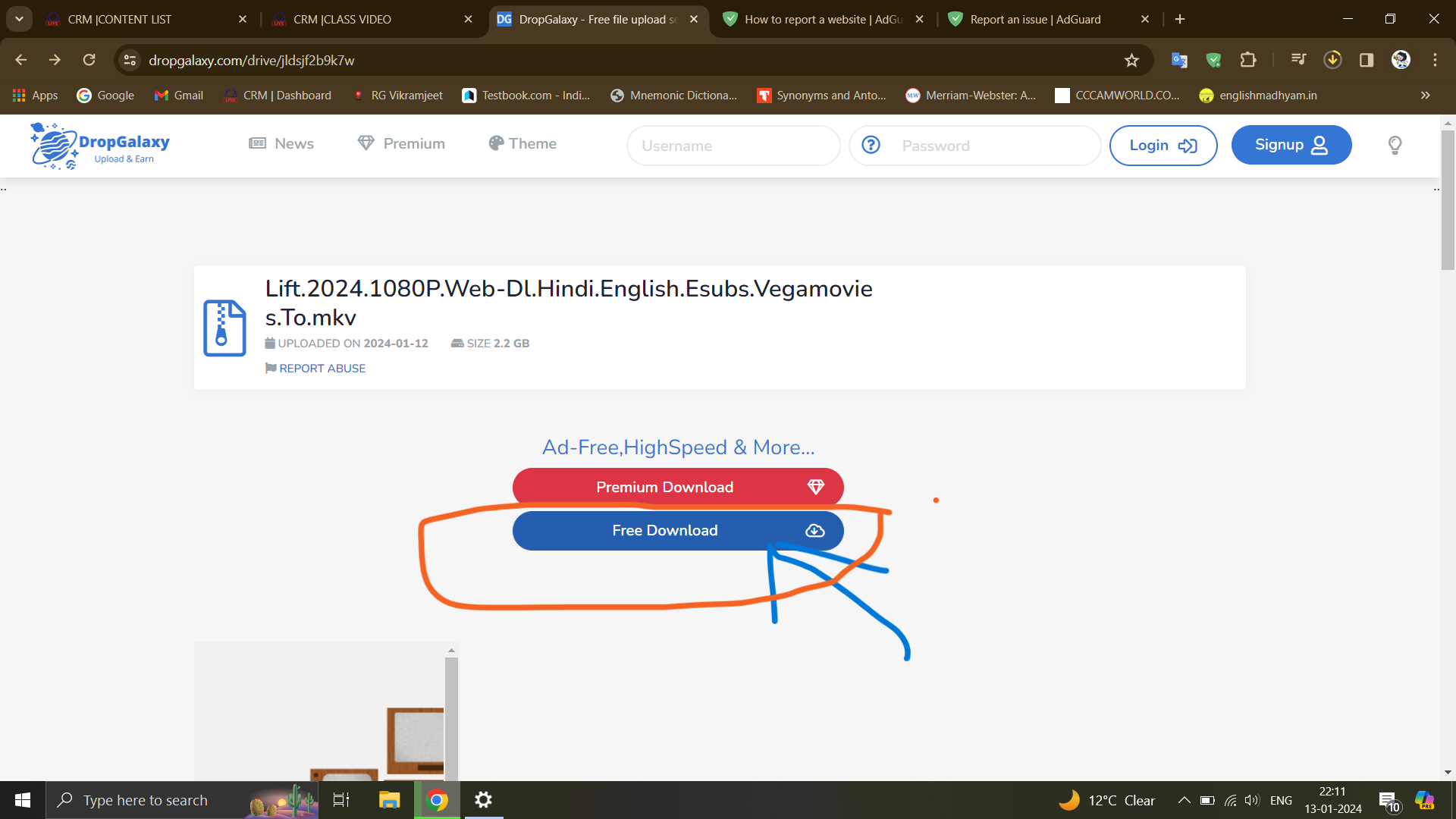Expand hidden bookmarks chevron
This screenshot has height=819, width=1456.
pos(1425,96)
